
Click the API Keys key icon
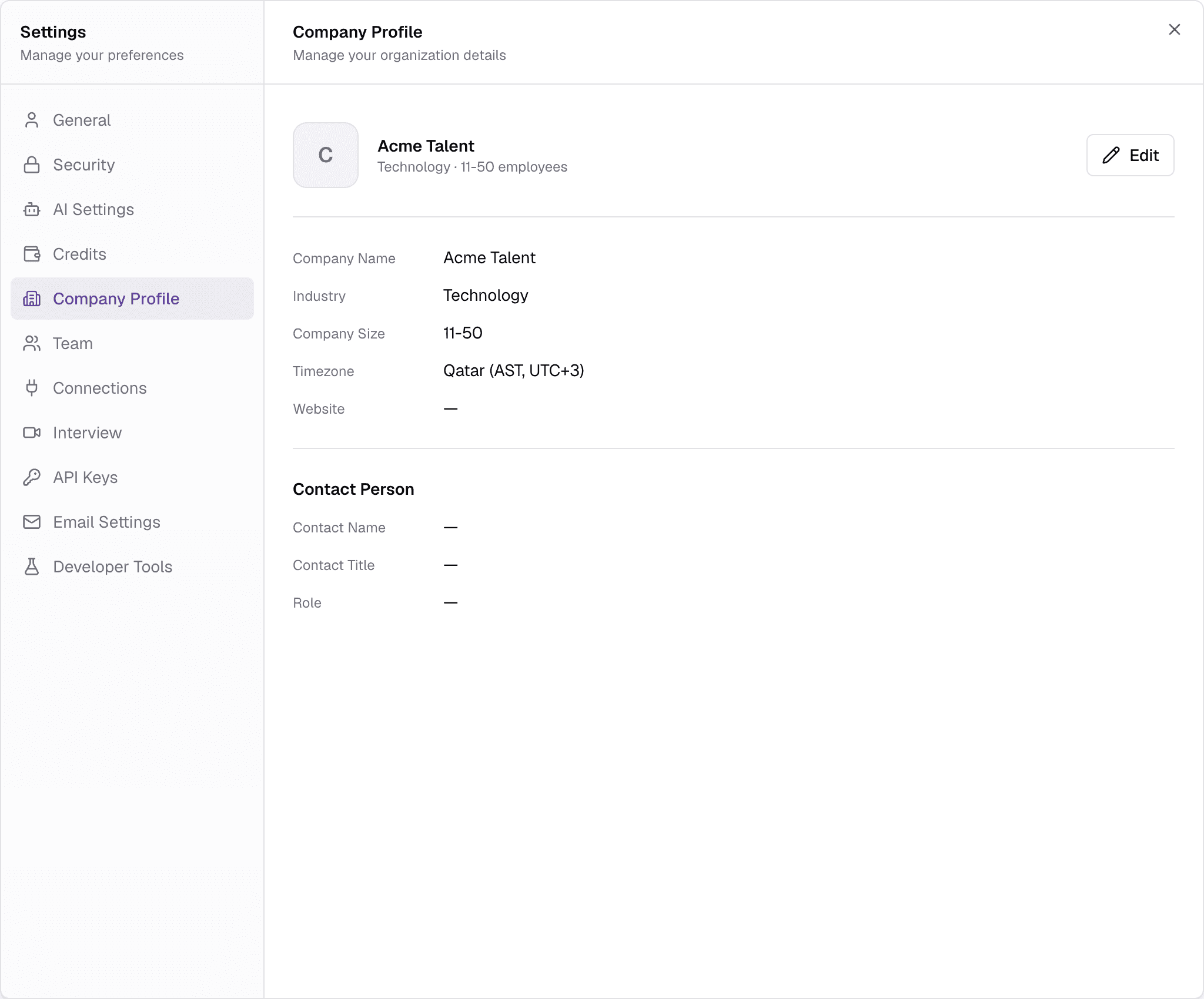point(32,477)
